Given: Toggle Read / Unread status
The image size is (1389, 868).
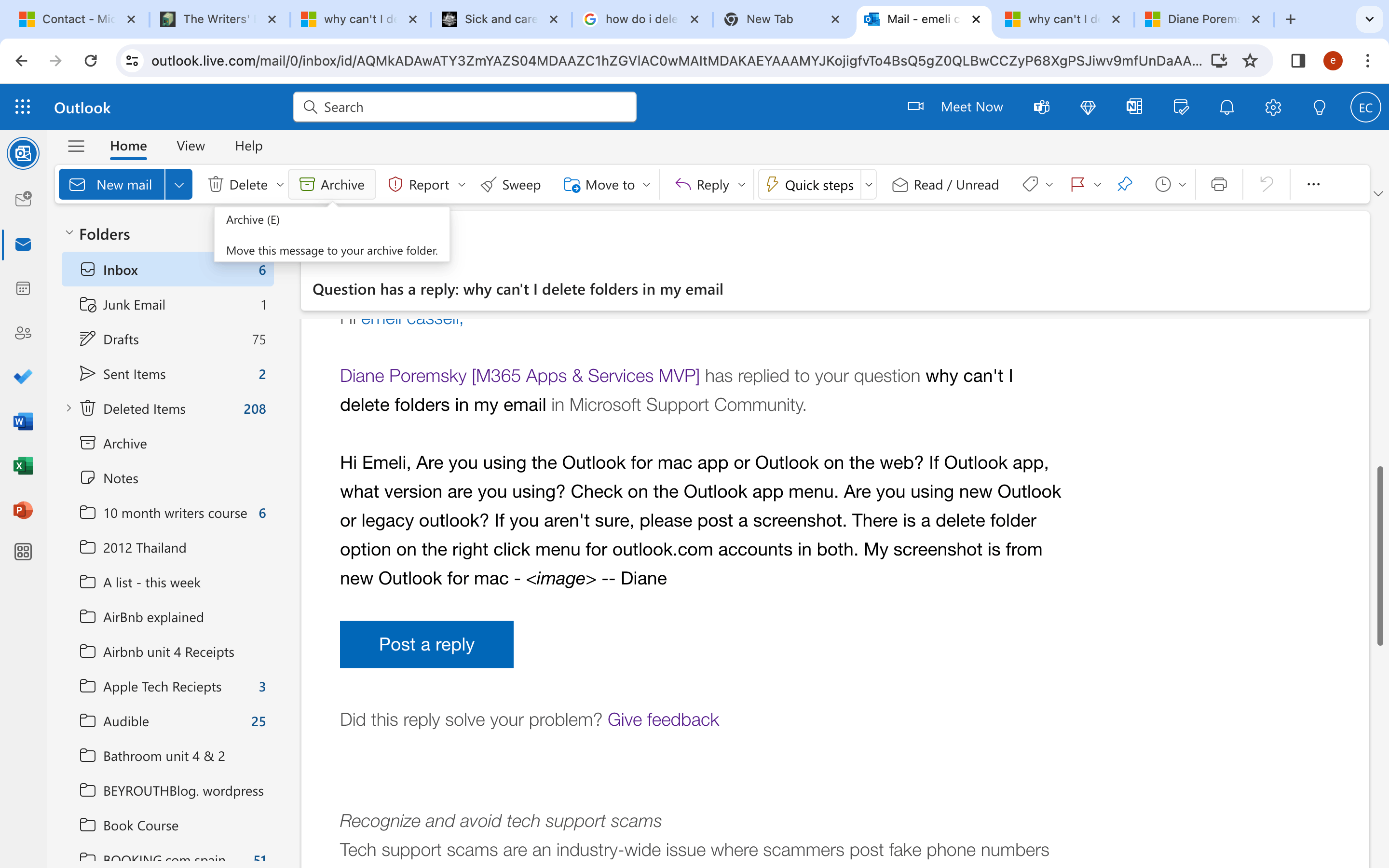Looking at the screenshot, I should click(945, 185).
